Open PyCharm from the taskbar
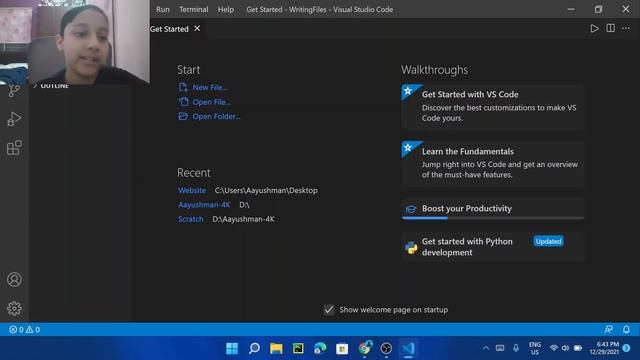640x360 pixels. click(298, 348)
